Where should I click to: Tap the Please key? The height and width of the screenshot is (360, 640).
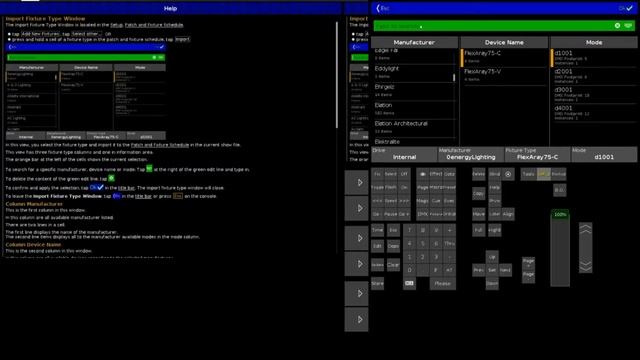(x=442, y=283)
